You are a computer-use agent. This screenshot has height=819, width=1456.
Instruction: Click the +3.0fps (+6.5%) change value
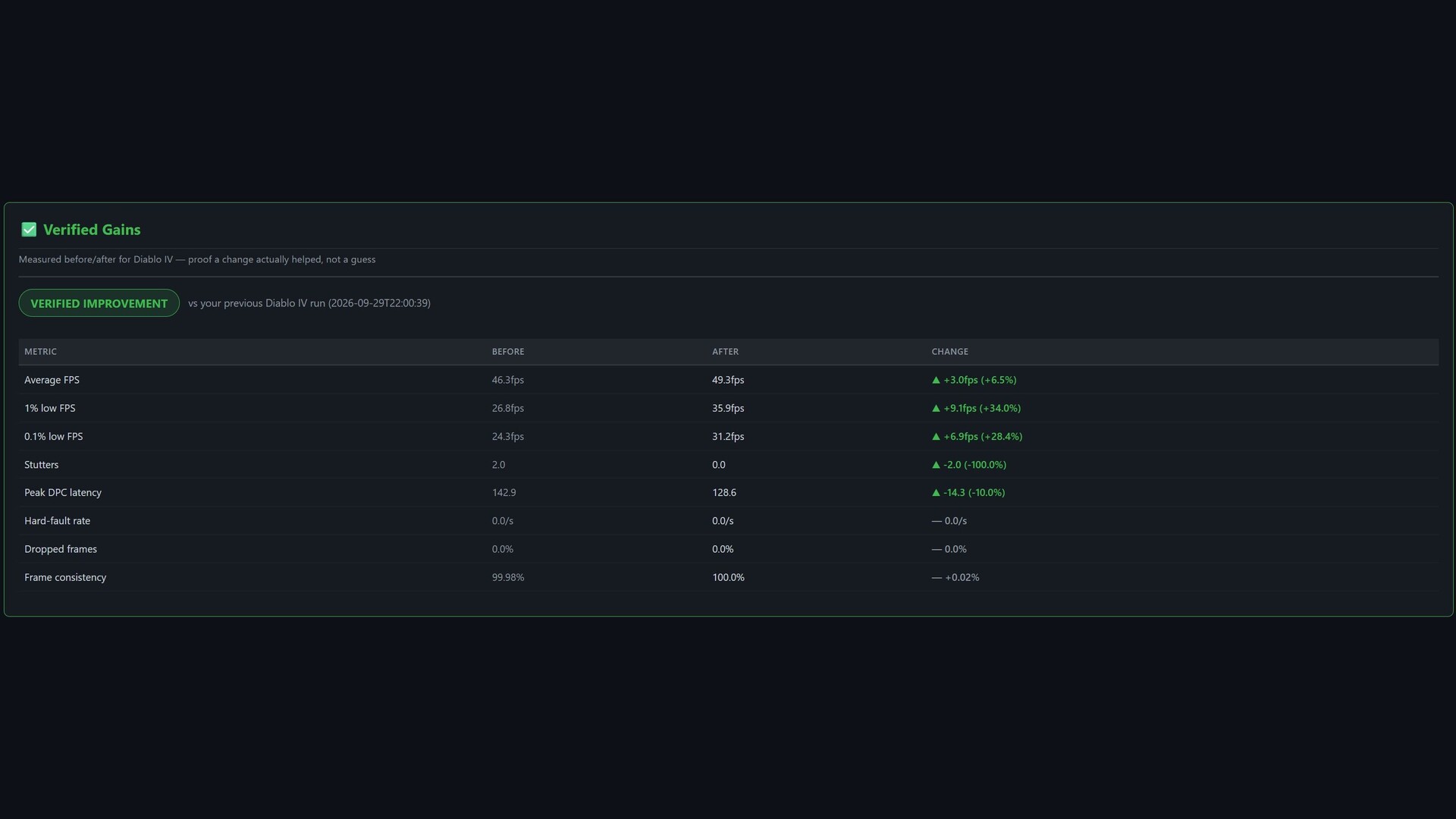click(x=980, y=380)
